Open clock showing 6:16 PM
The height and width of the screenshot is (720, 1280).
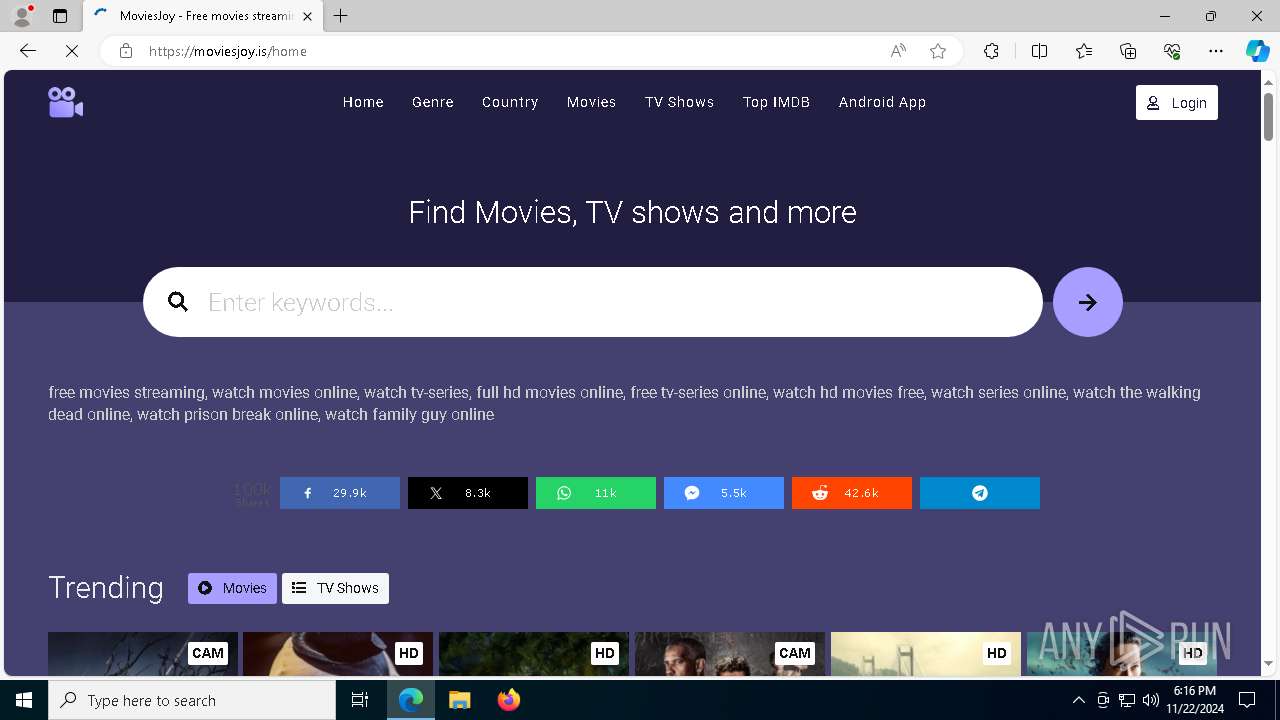click(1194, 700)
